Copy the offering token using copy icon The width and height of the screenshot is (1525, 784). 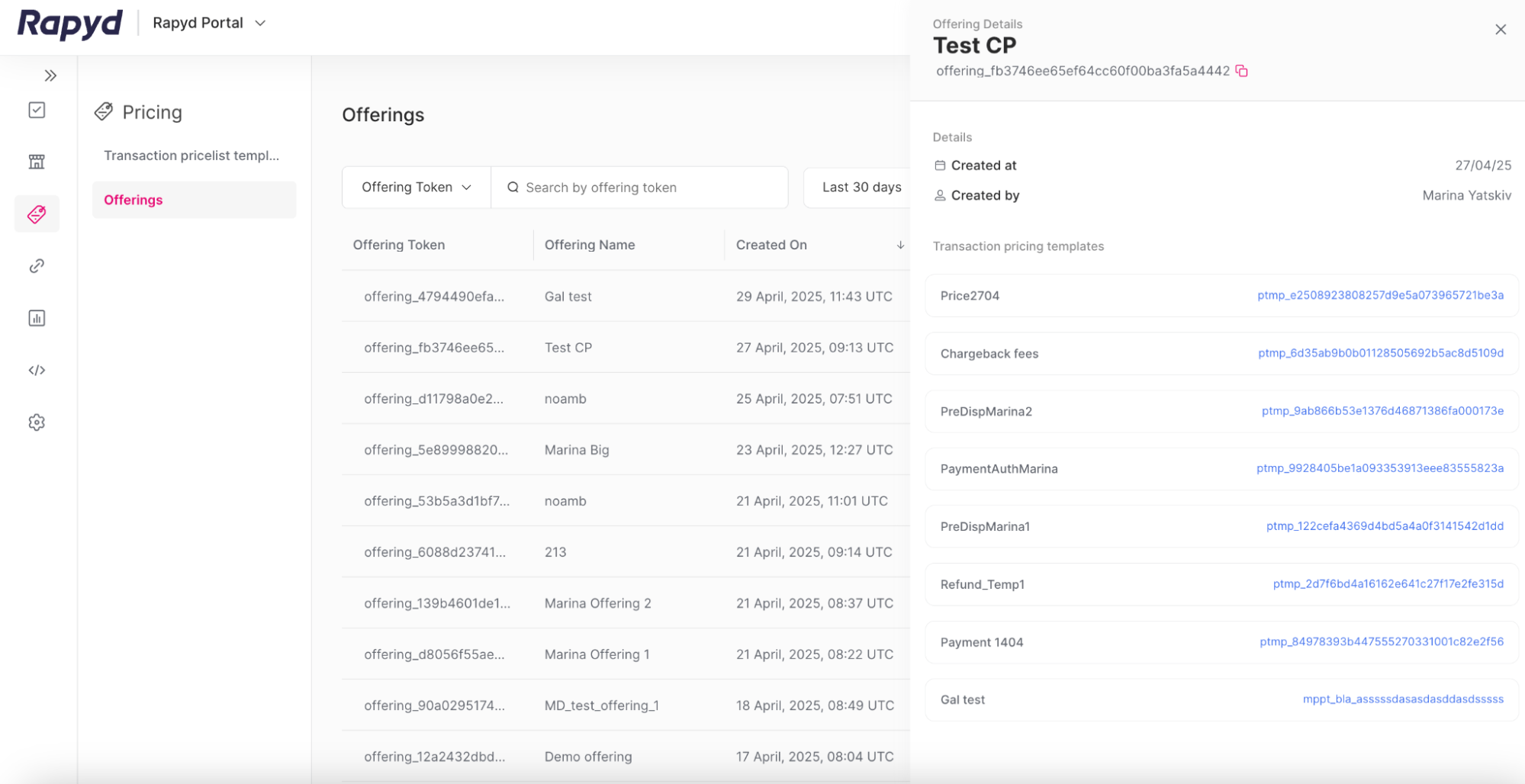[x=1243, y=71]
